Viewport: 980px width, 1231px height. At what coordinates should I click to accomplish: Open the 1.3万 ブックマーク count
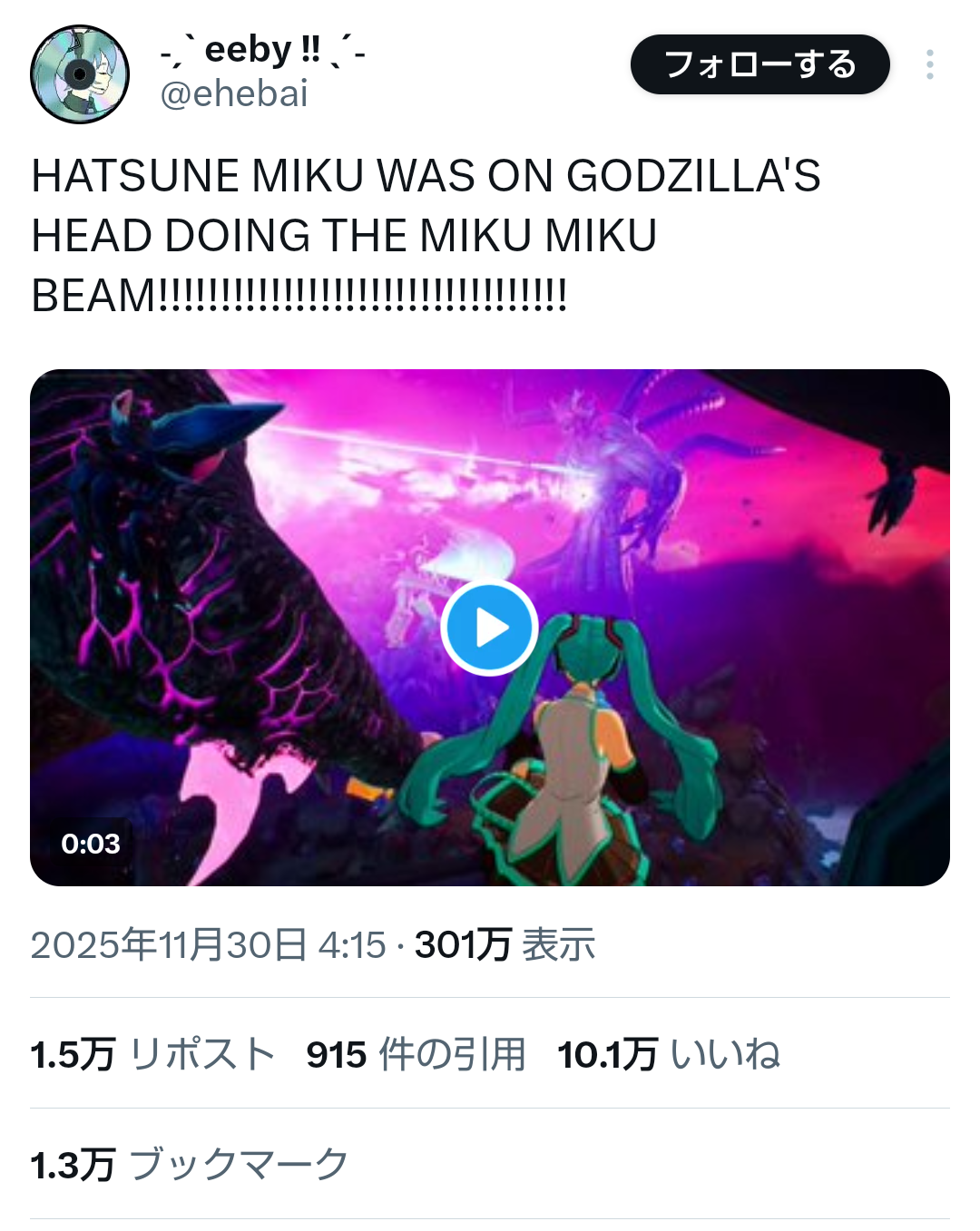tap(189, 1165)
